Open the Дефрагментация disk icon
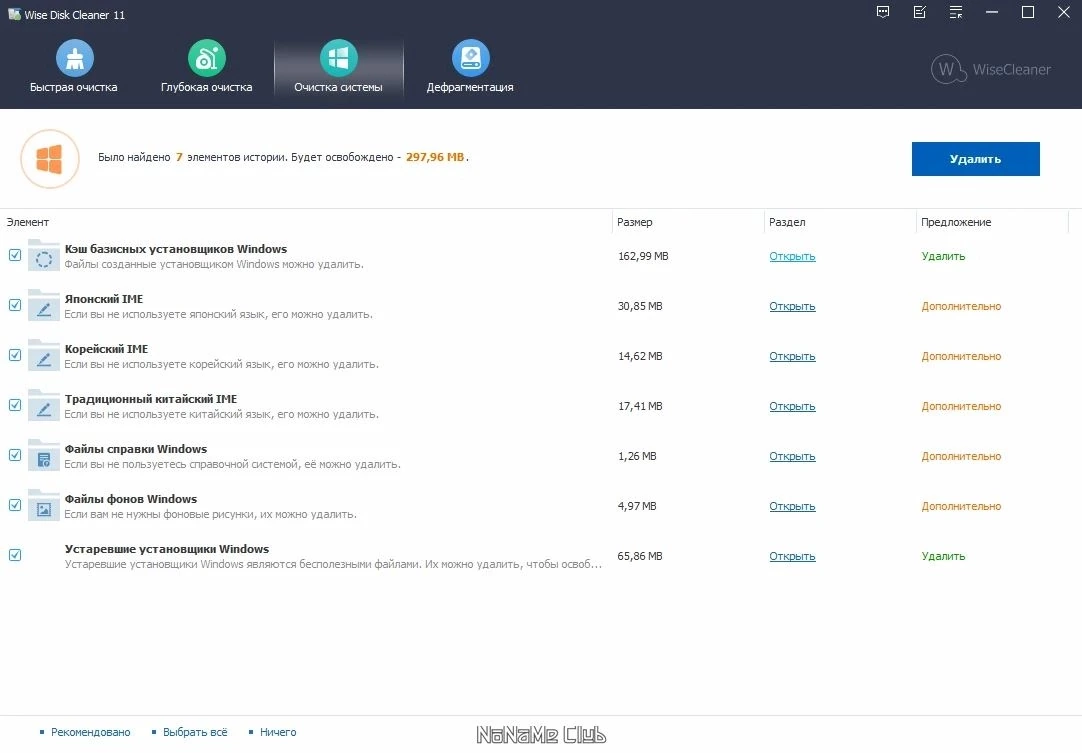This screenshot has width=1082, height=753. pyautogui.click(x=470, y=58)
